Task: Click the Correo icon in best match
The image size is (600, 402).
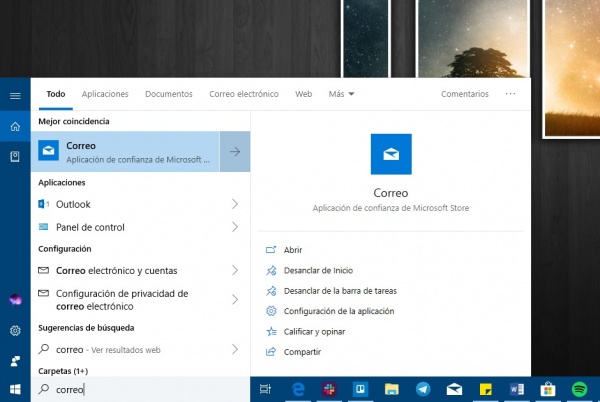Action: click(x=49, y=151)
